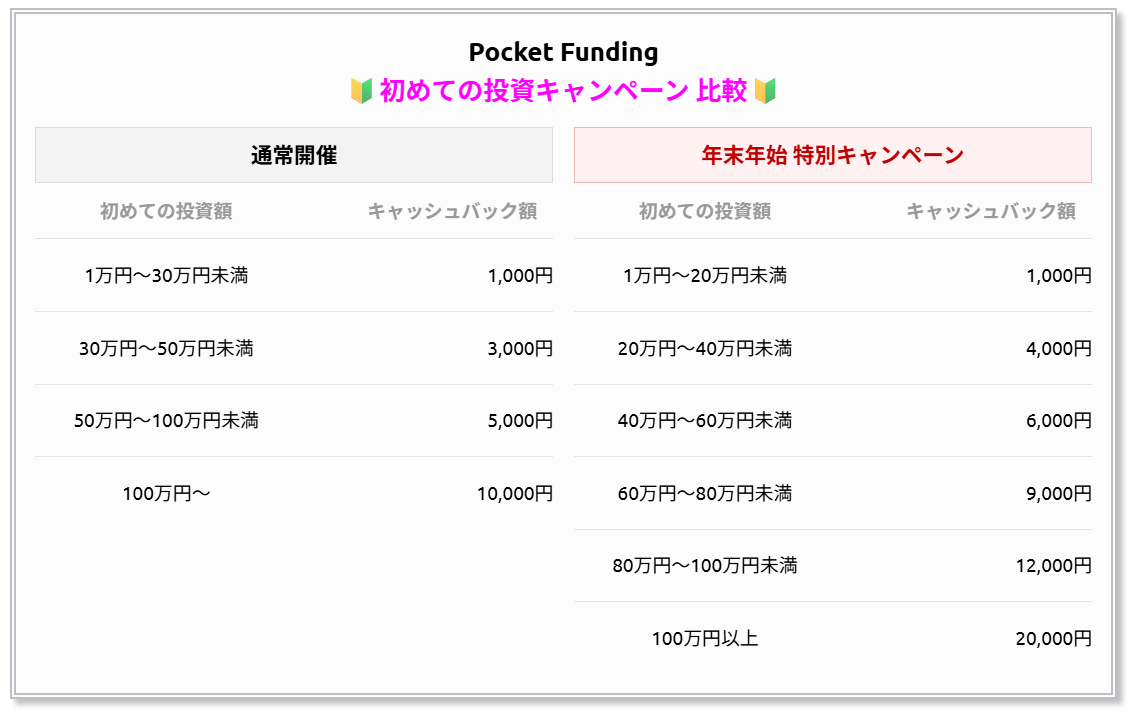Click the beginner mark icon left of title
Image resolution: width=1132 pixels, height=713 pixels.
(362, 92)
